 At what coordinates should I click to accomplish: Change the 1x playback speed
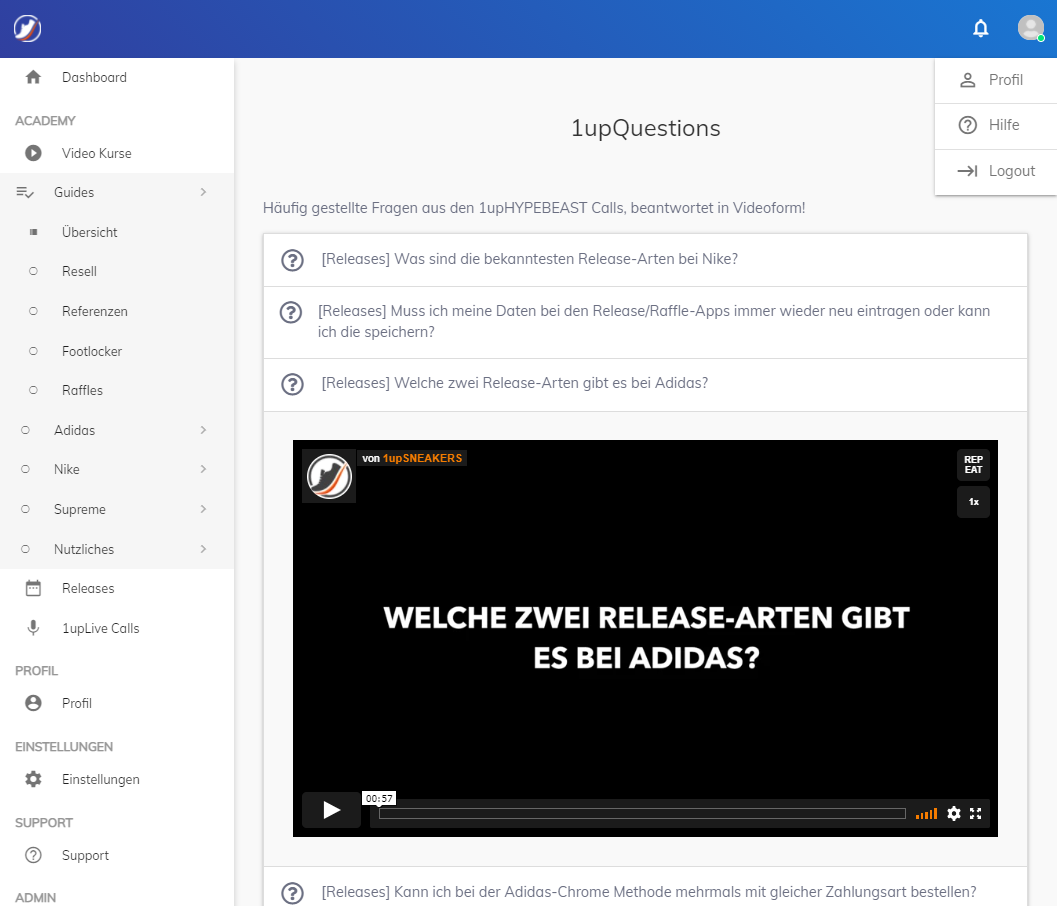pos(973,502)
